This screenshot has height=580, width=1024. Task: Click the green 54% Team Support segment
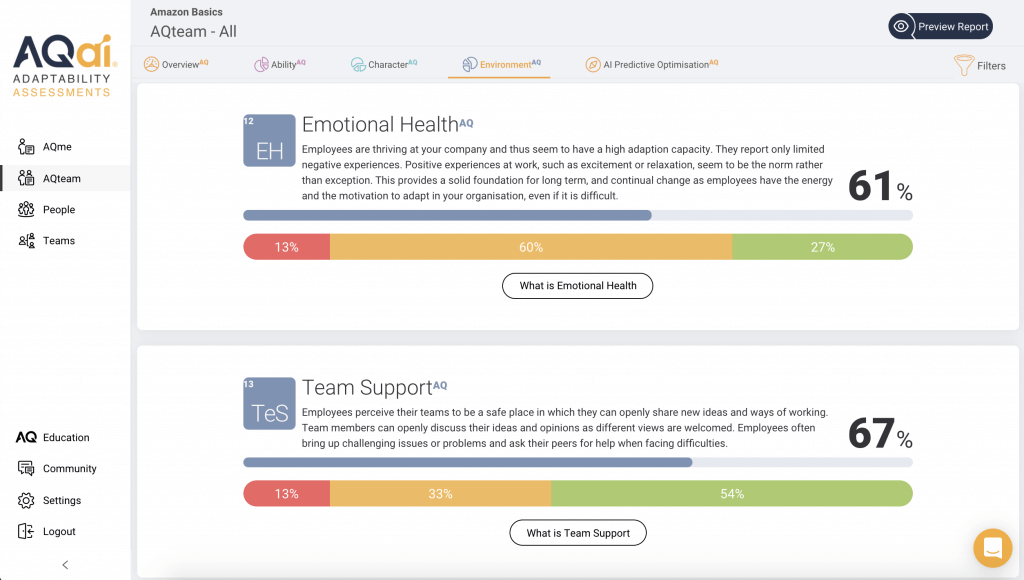pyautogui.click(x=731, y=494)
